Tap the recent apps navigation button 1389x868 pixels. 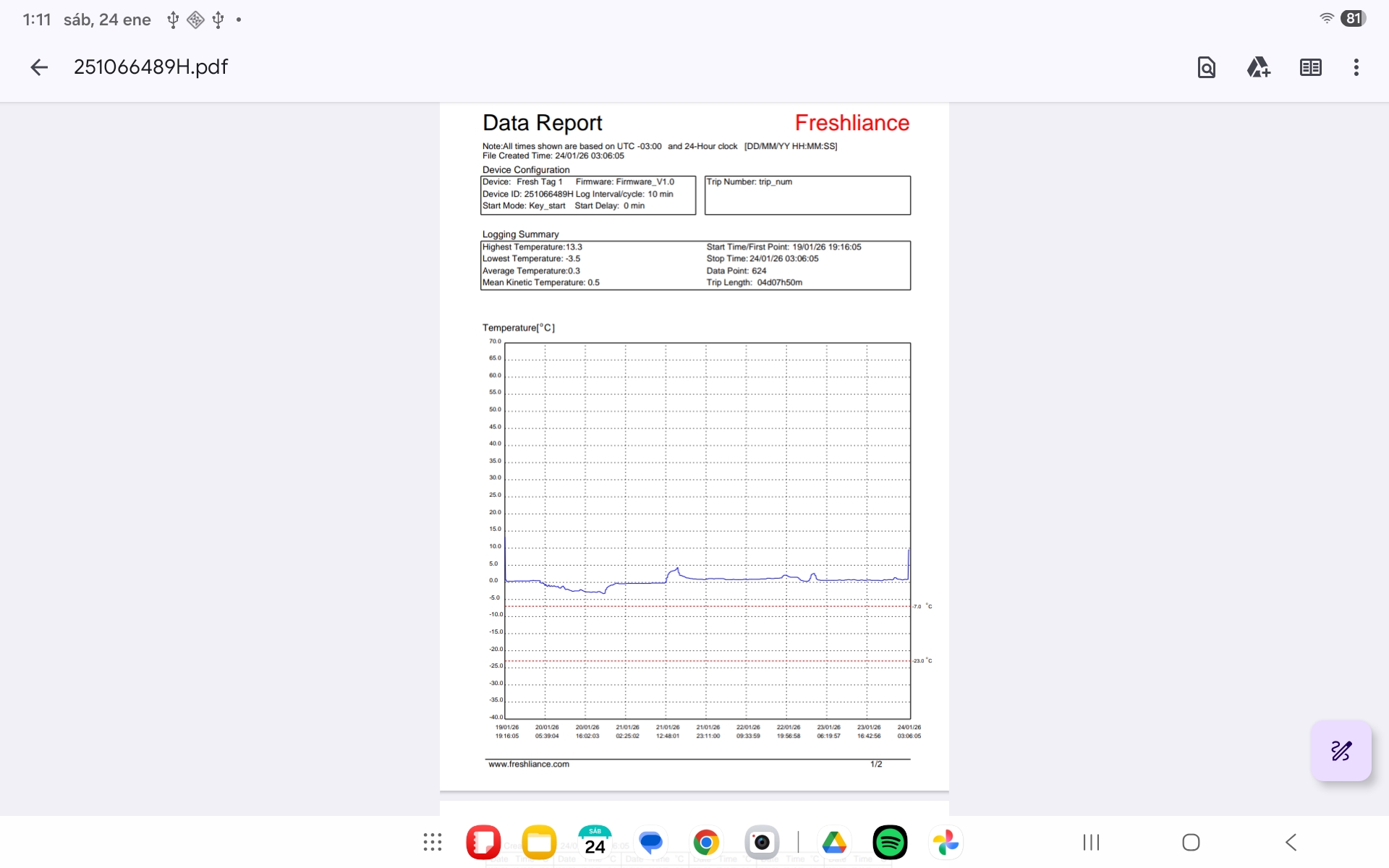pos(1091,842)
